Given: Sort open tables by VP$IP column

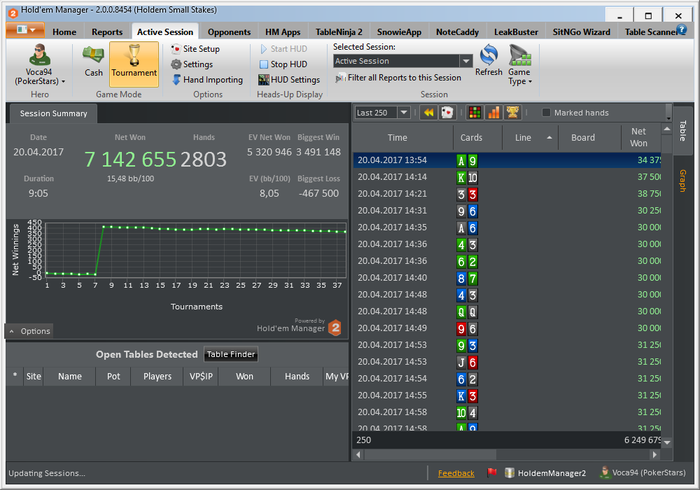Looking at the screenshot, I should 201,376.
